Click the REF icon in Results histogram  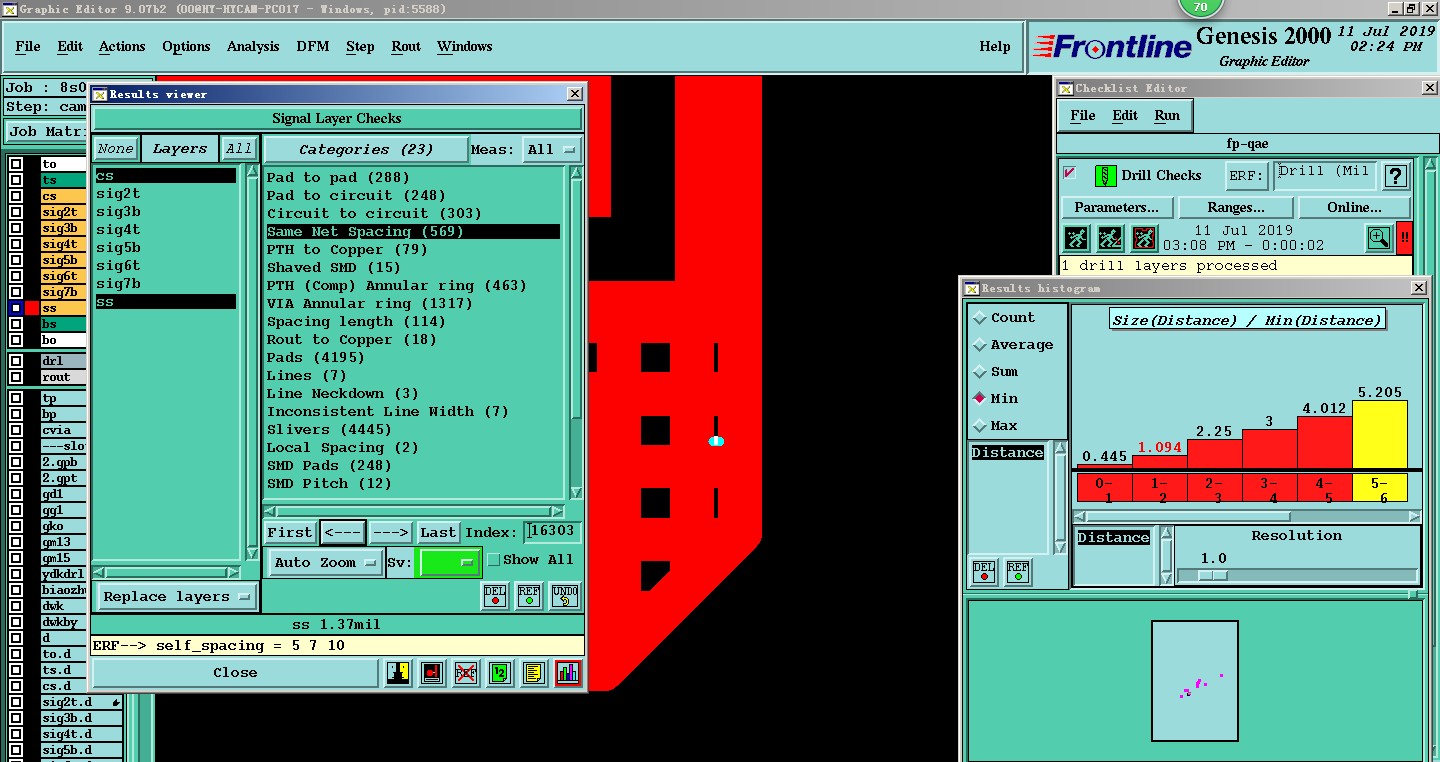point(1017,571)
